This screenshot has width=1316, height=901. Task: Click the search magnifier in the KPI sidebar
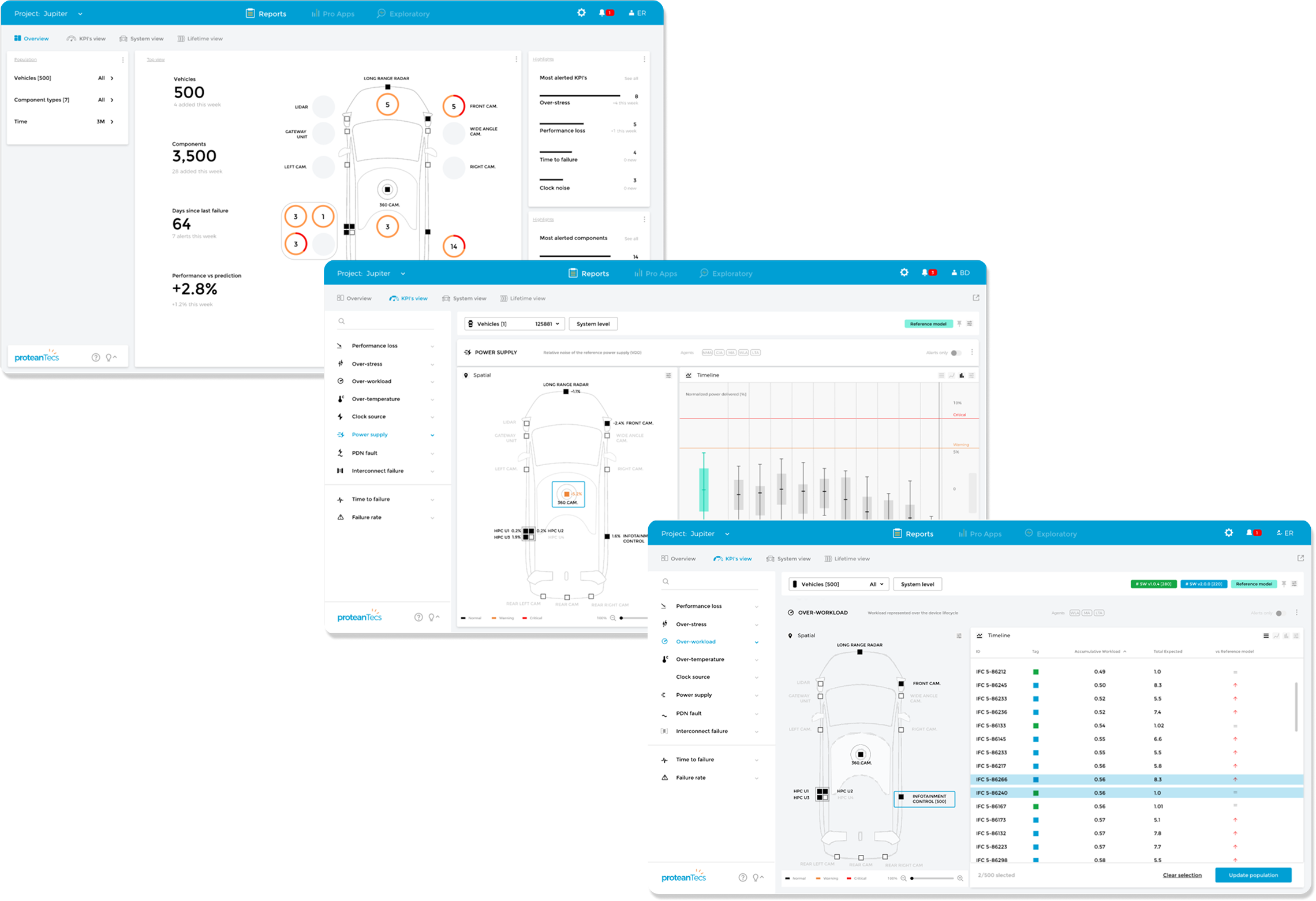(x=666, y=581)
